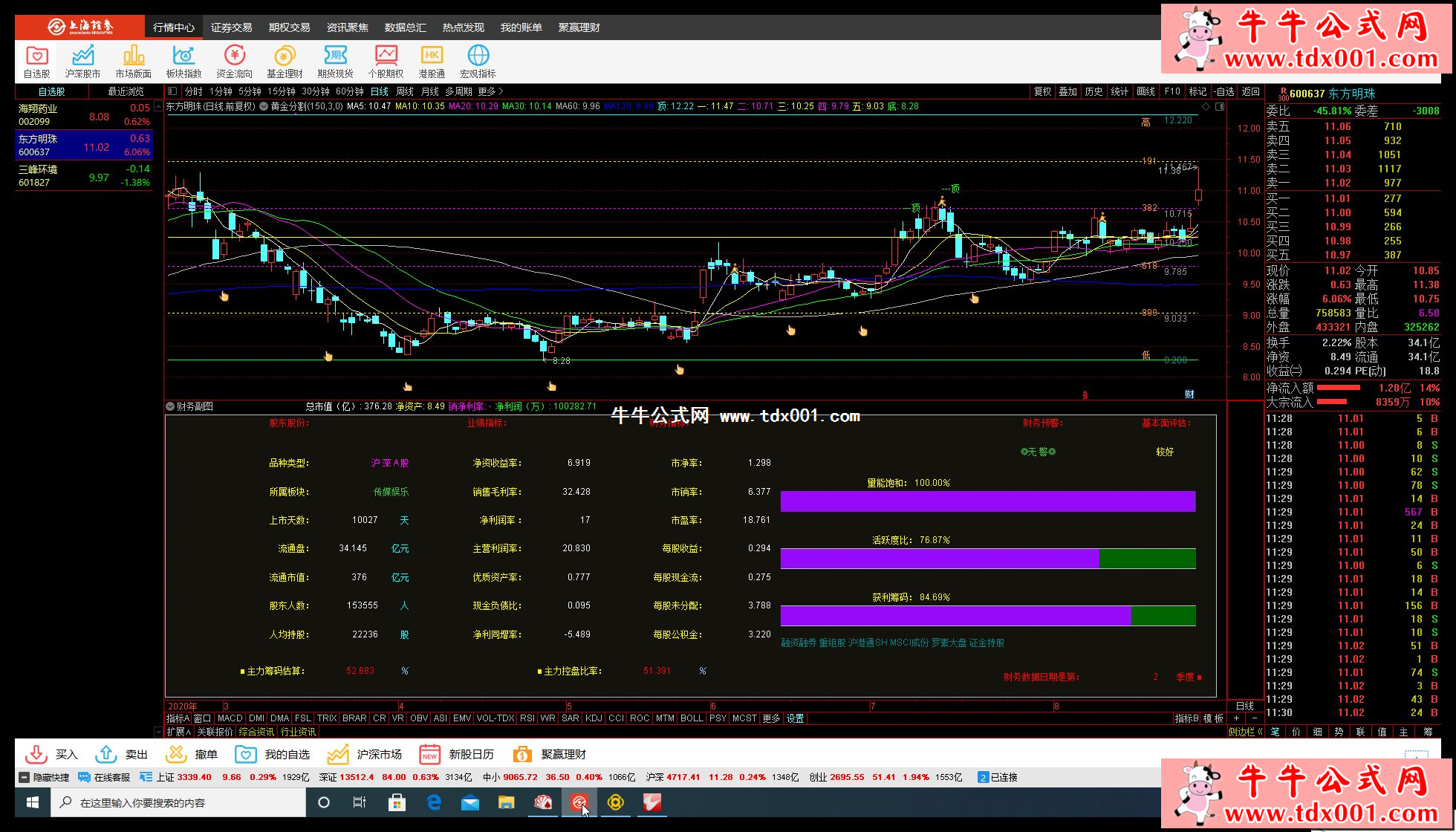Open the 证券交易 menu

[x=231, y=27]
